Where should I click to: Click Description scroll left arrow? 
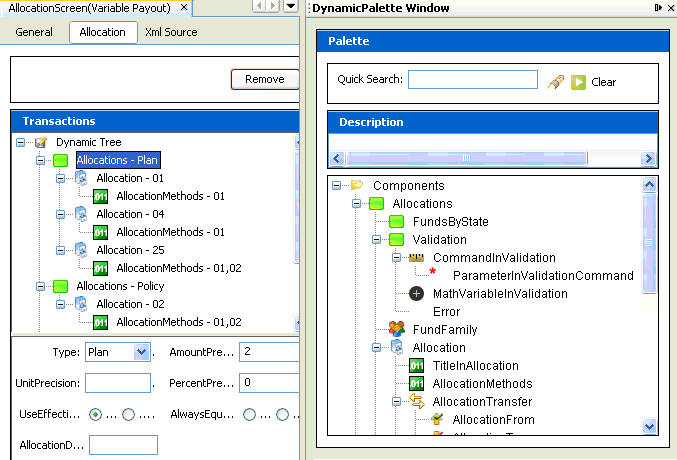click(x=337, y=159)
